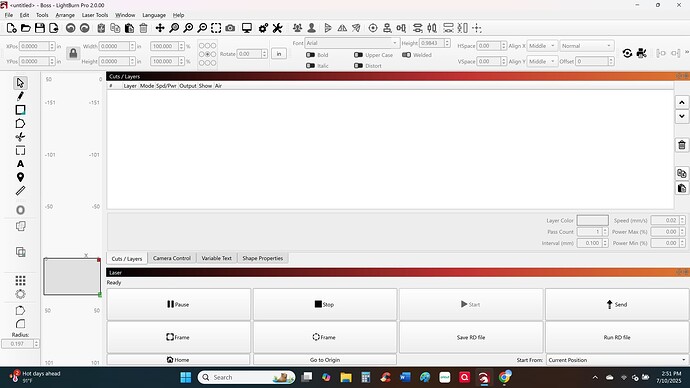
Task: Click the Go to Origin button
Action: click(325, 360)
